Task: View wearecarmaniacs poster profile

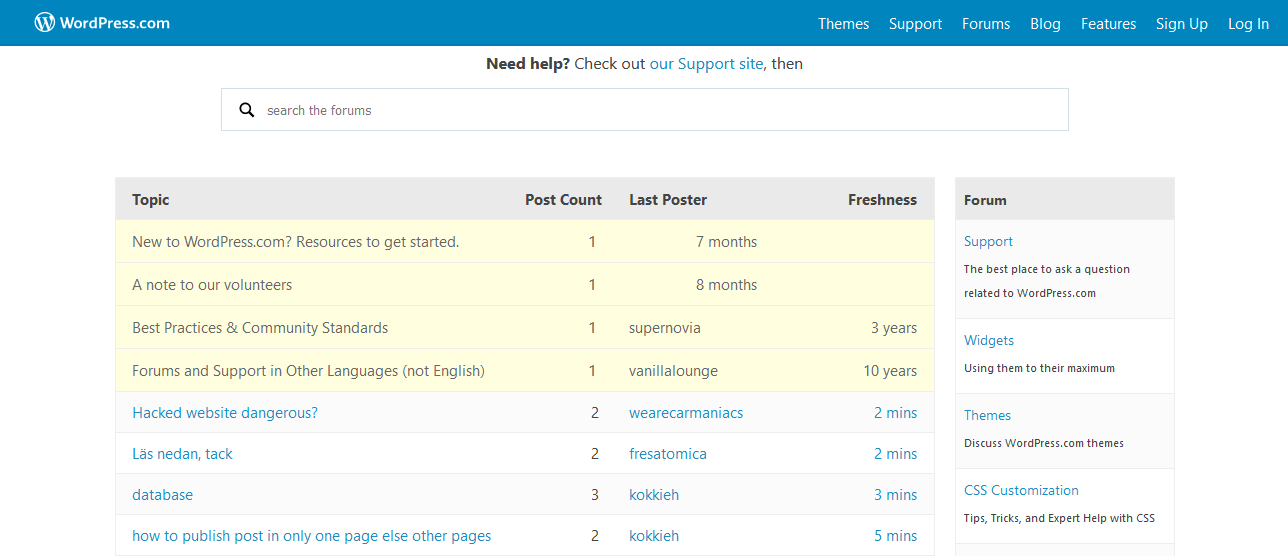Action: [686, 413]
